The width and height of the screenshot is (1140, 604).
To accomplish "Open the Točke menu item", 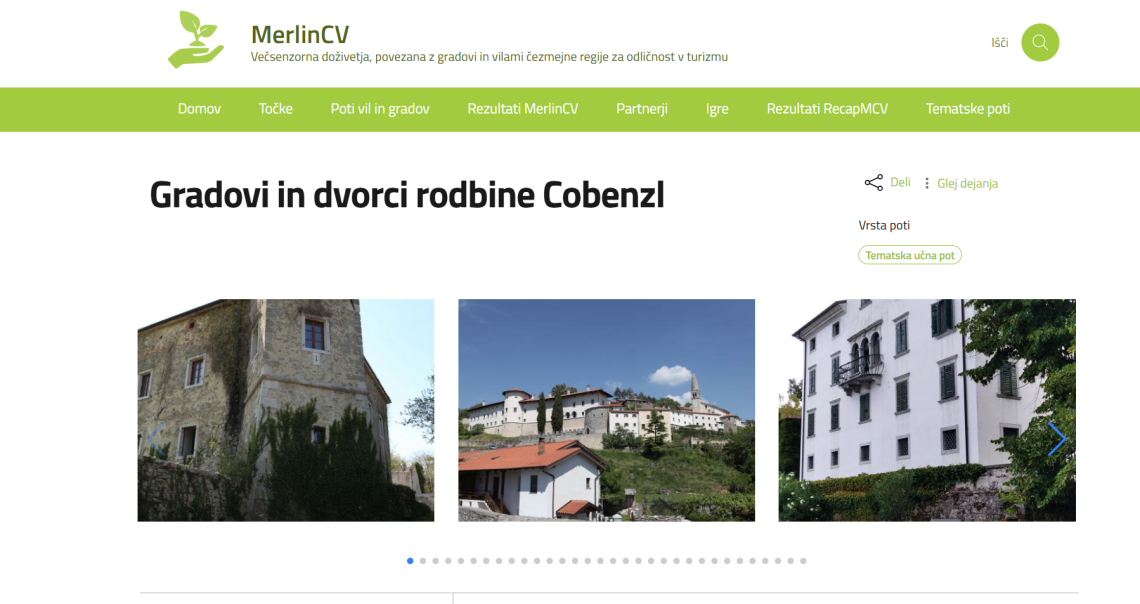I will pyautogui.click(x=275, y=109).
